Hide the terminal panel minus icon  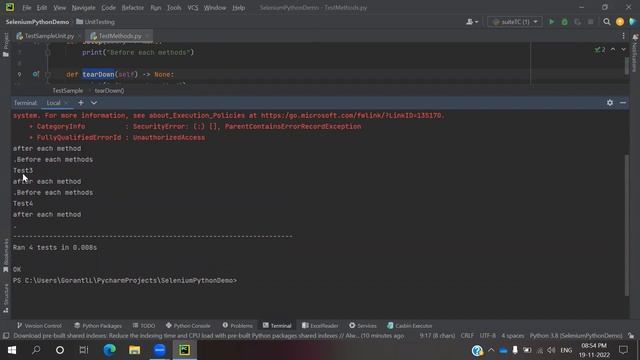point(623,103)
